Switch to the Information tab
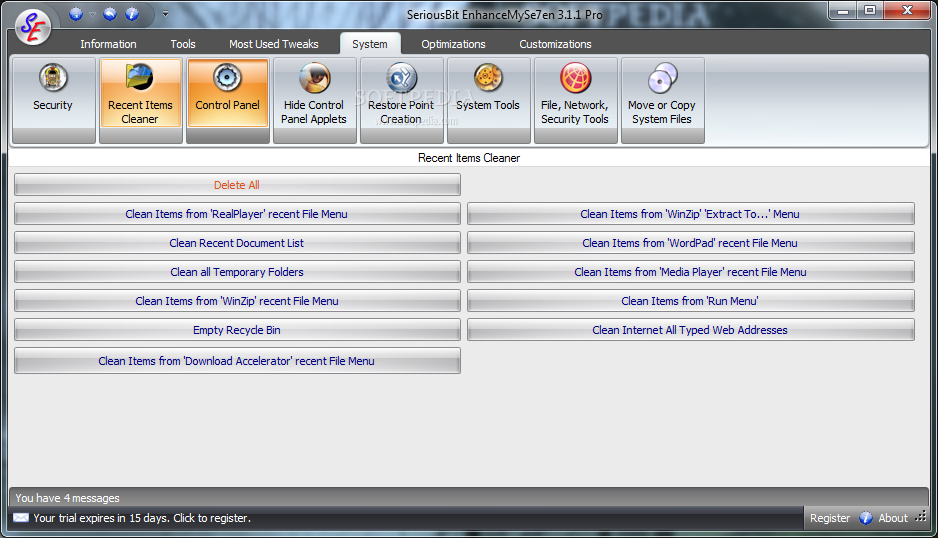 coord(108,44)
